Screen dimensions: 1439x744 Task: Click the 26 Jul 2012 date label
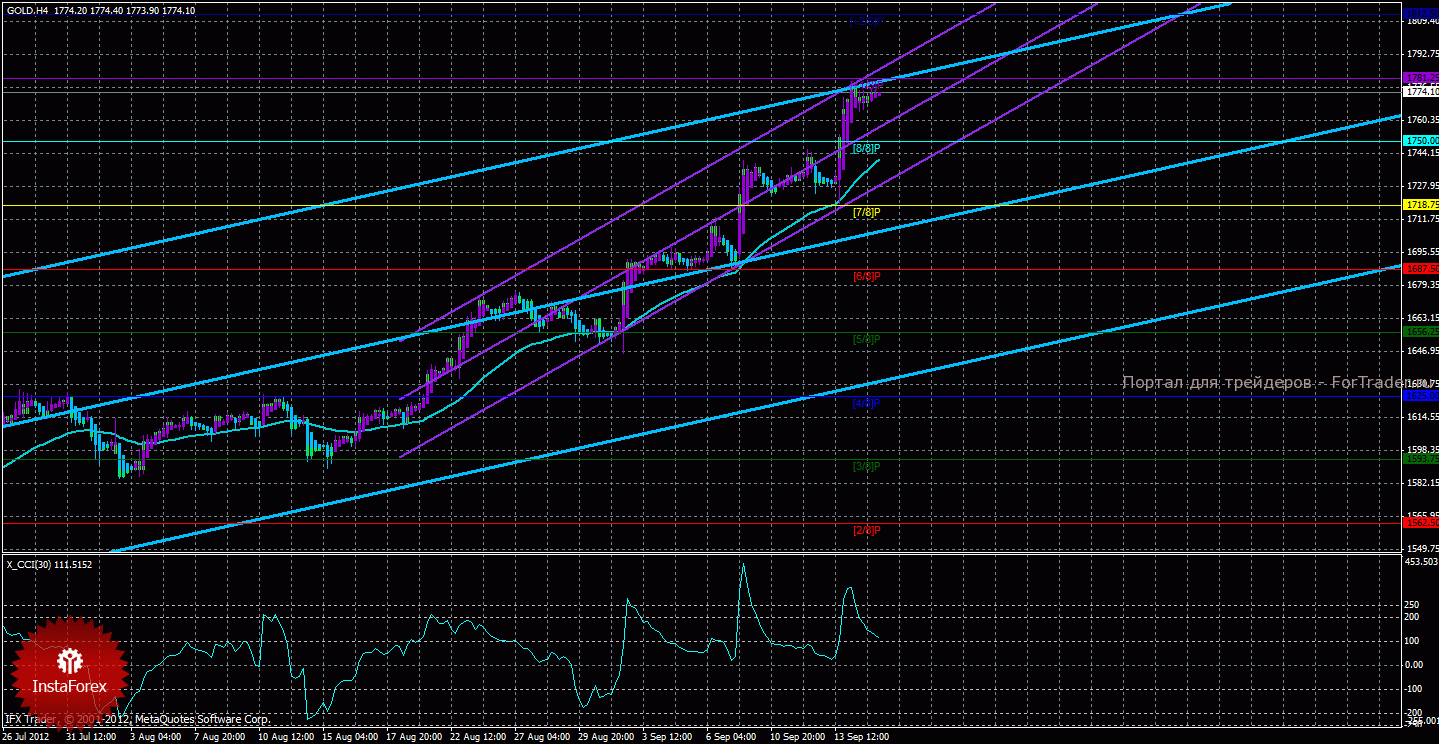[27, 736]
